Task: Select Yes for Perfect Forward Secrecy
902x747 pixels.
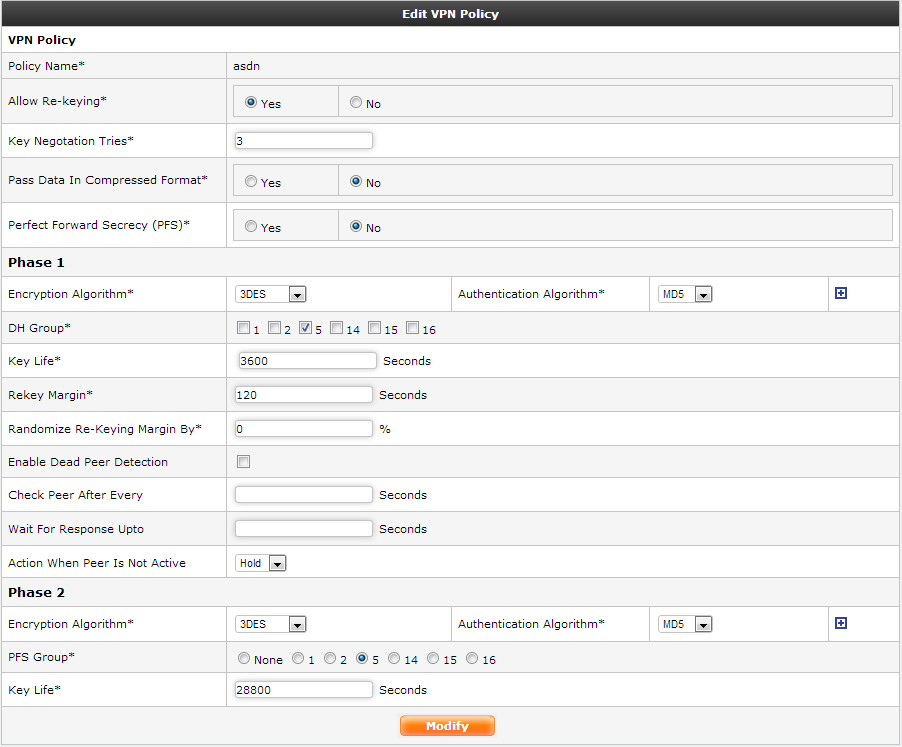Action: pos(251,227)
